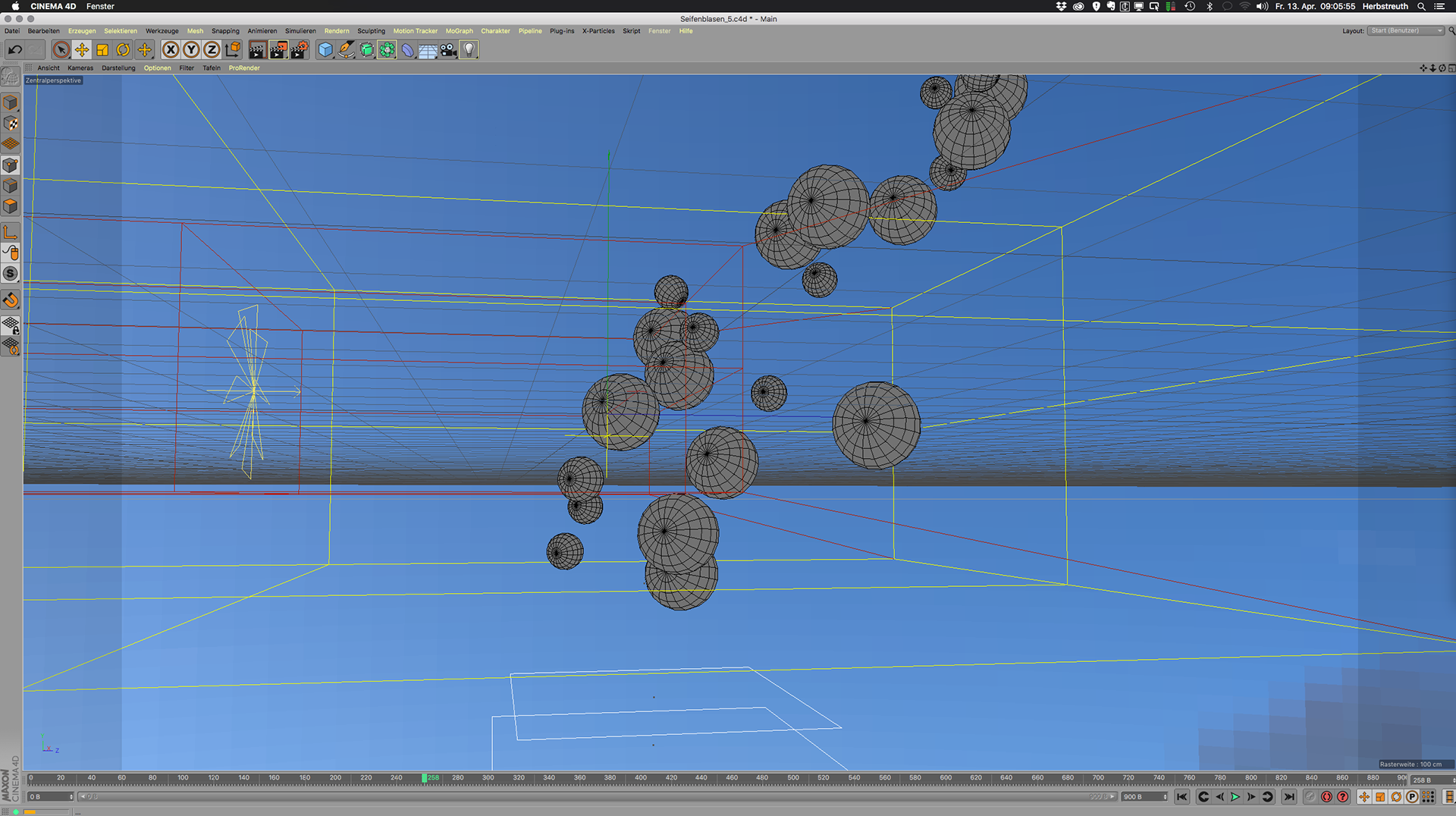Play the animation forward

(1235, 797)
